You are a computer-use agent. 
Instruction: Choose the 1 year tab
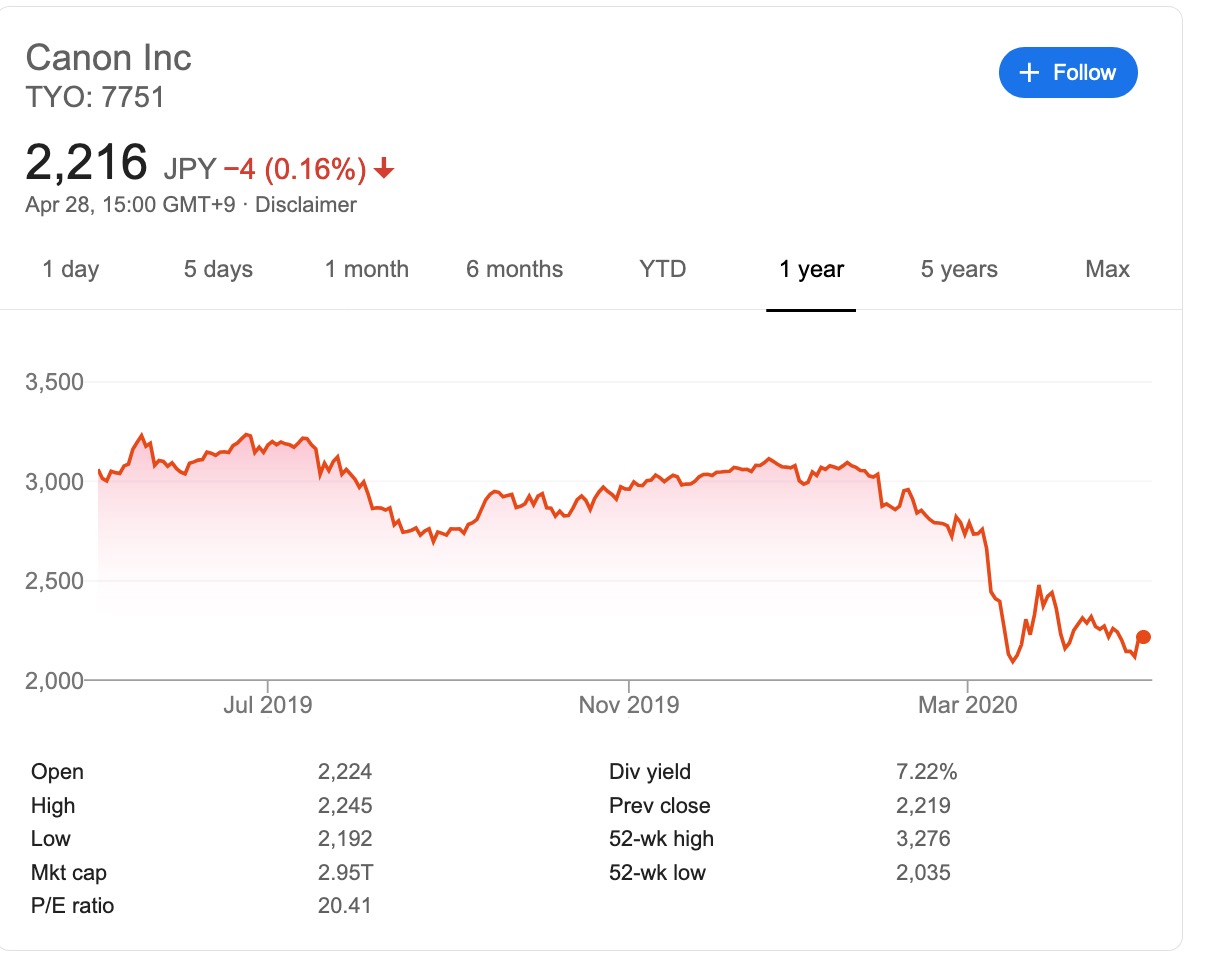(x=811, y=269)
